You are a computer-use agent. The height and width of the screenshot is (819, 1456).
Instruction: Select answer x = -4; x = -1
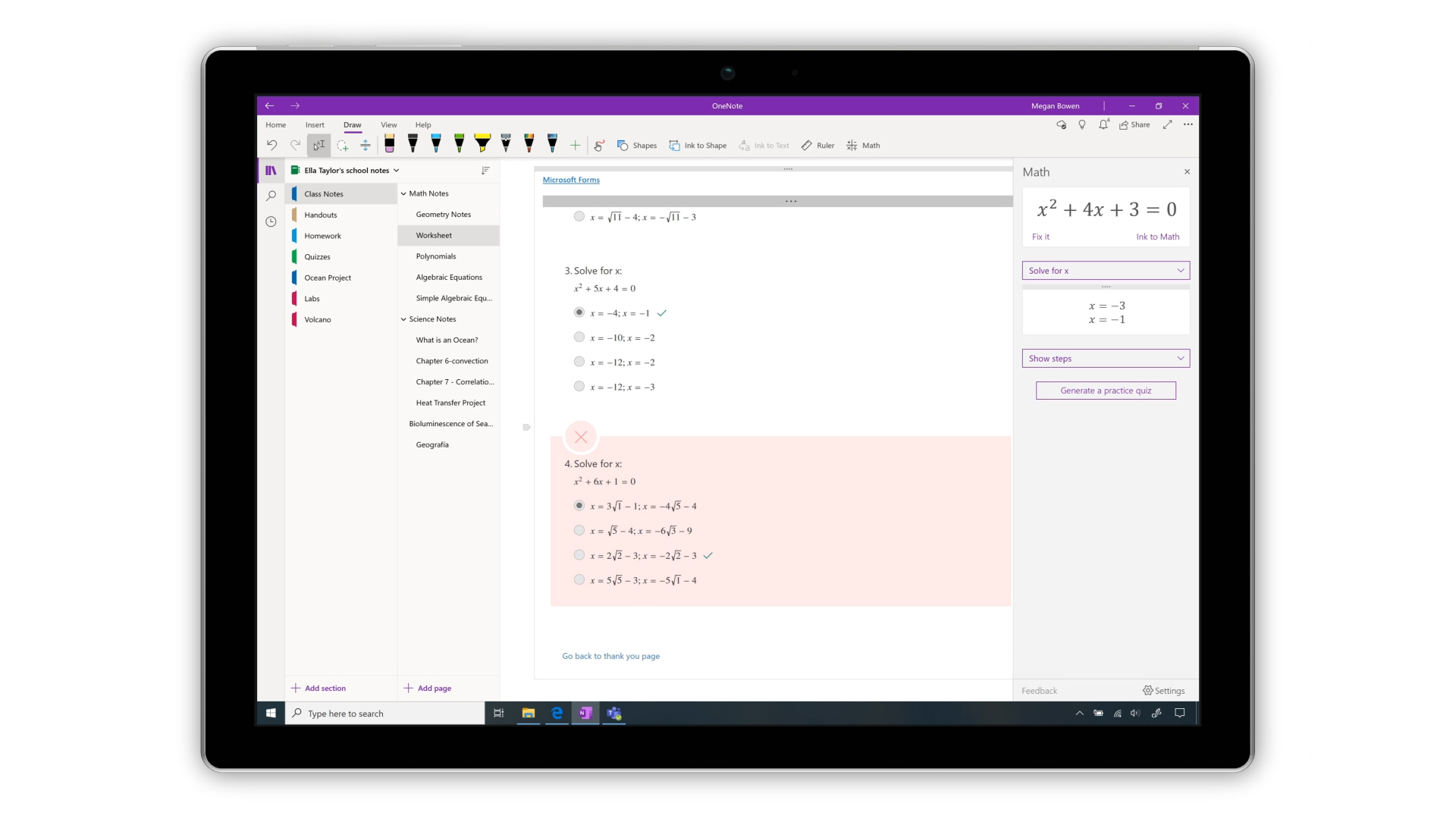[x=579, y=312]
